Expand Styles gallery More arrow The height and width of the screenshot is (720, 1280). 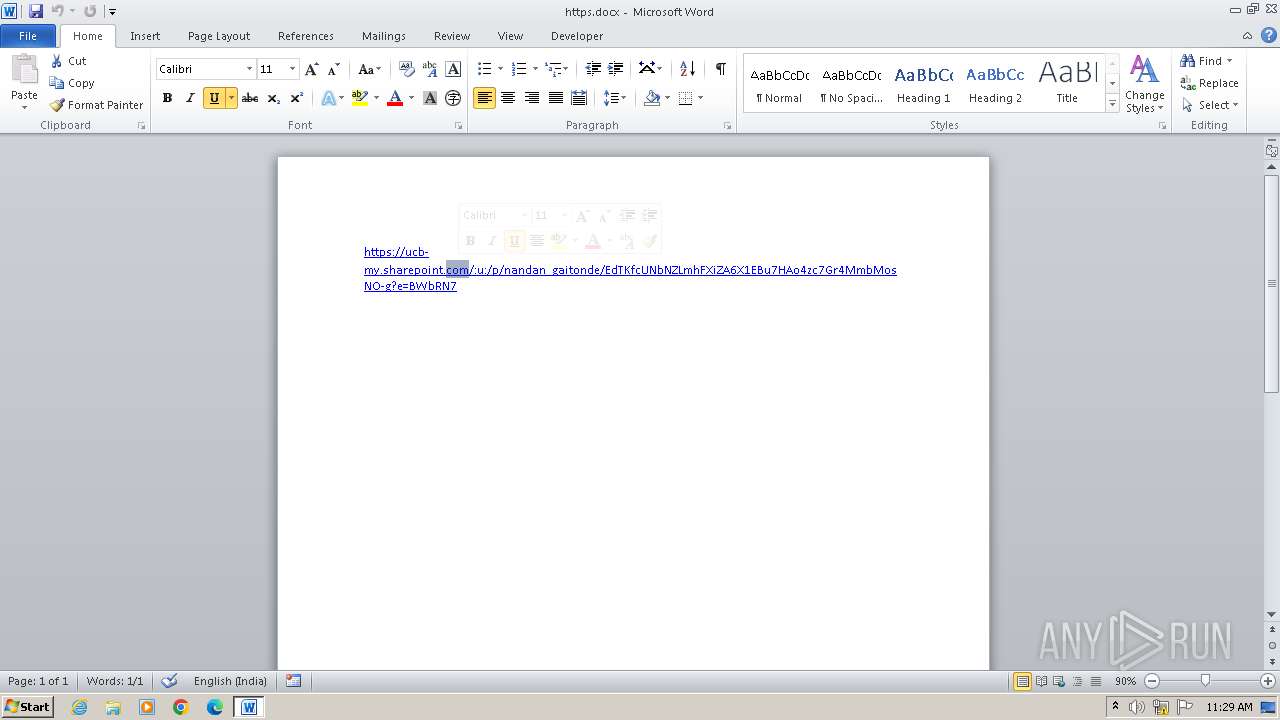[1112, 103]
